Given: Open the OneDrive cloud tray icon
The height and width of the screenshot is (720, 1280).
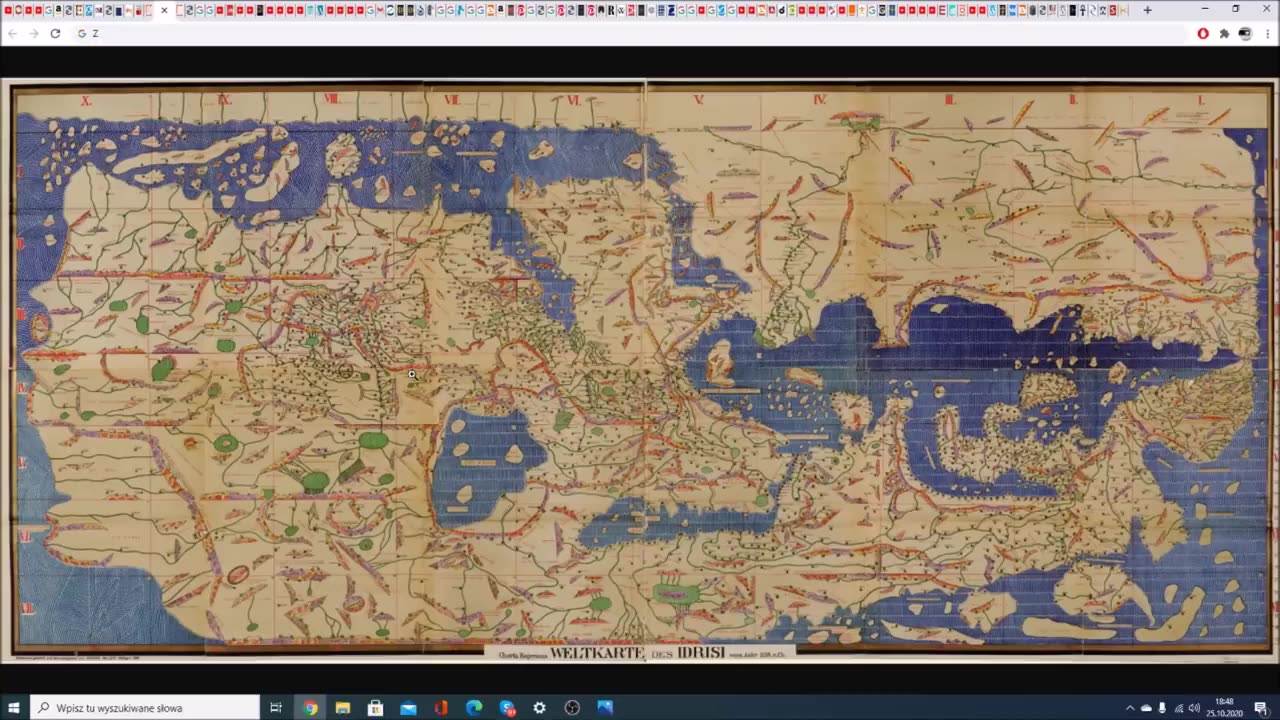Looking at the screenshot, I should point(1146,708).
